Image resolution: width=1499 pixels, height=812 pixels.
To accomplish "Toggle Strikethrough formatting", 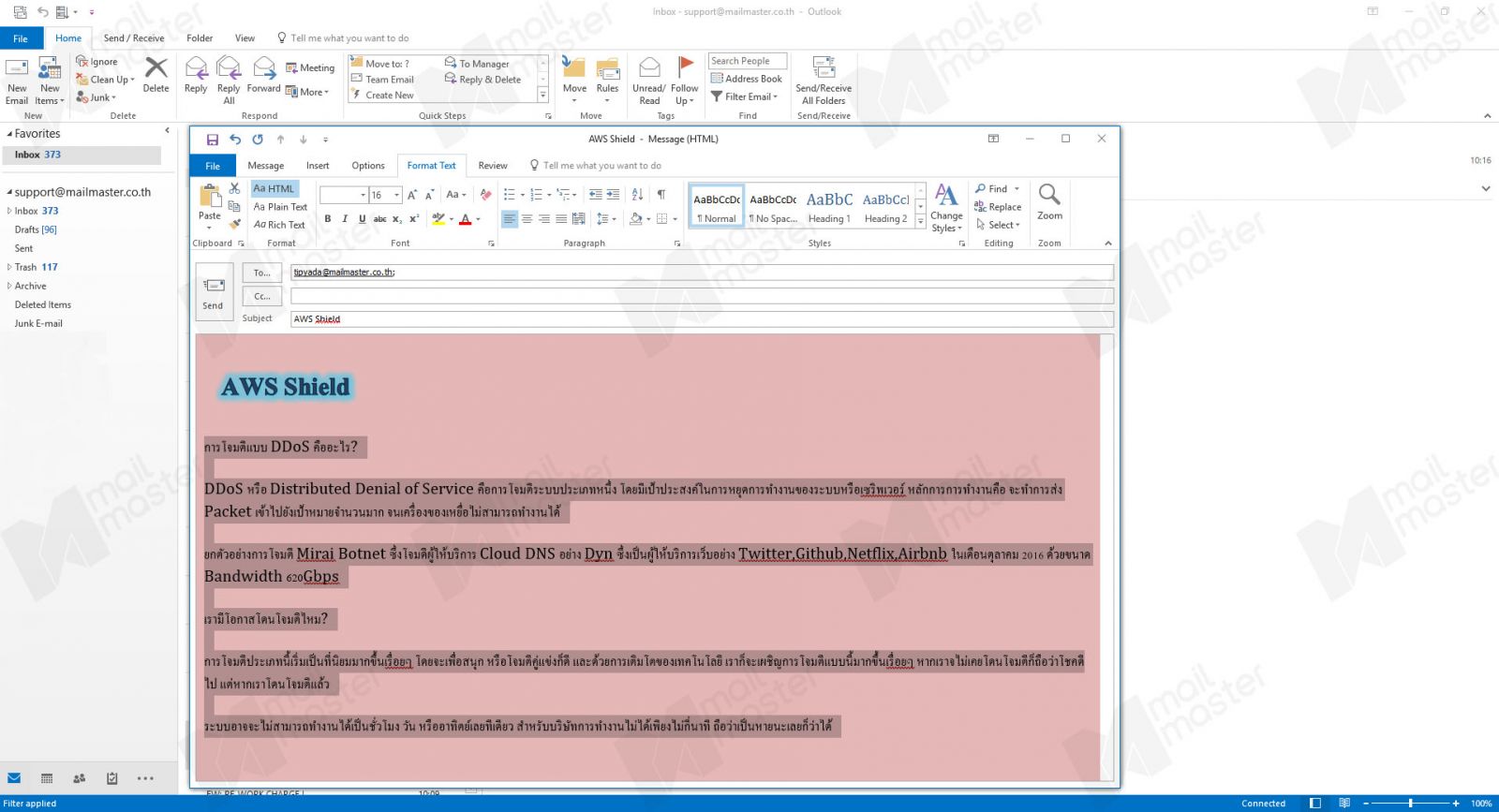I will (379, 219).
